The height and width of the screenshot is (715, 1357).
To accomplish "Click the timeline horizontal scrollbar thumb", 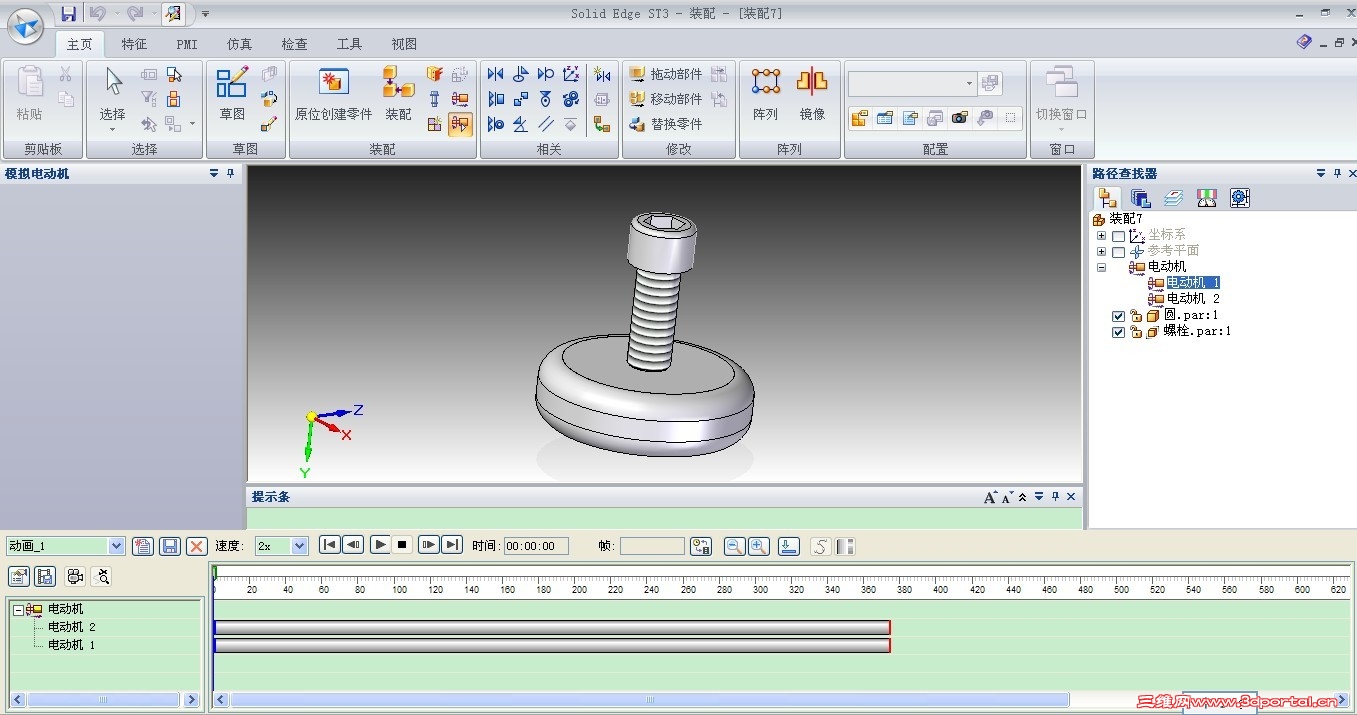I will (650, 700).
